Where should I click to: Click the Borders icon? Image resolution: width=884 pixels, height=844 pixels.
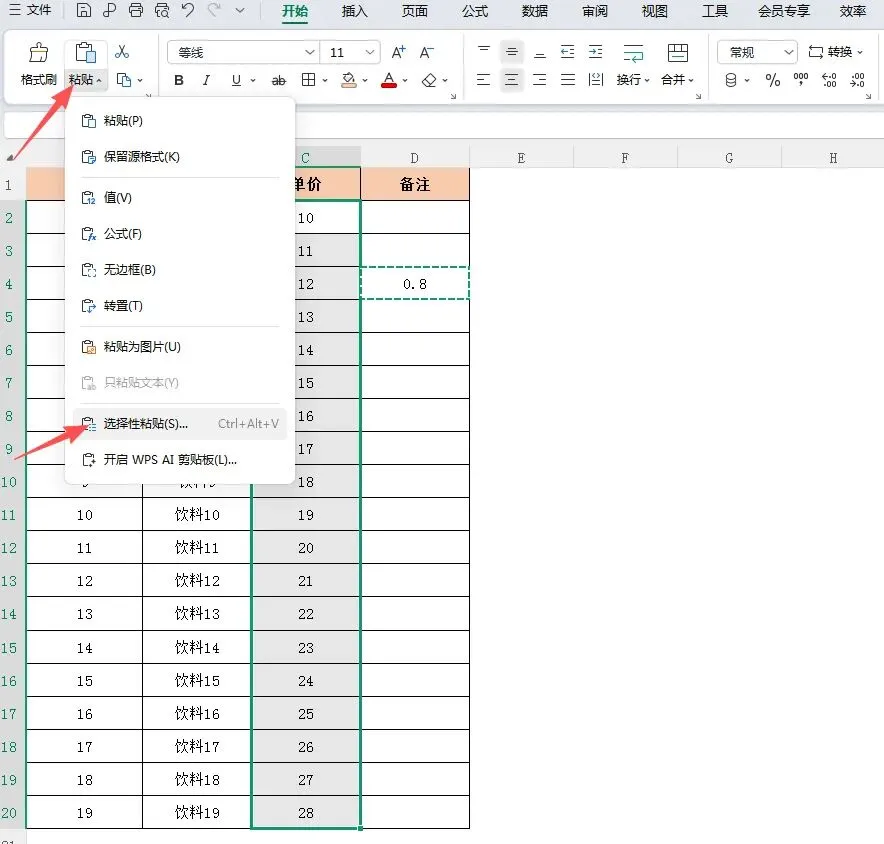[x=308, y=81]
